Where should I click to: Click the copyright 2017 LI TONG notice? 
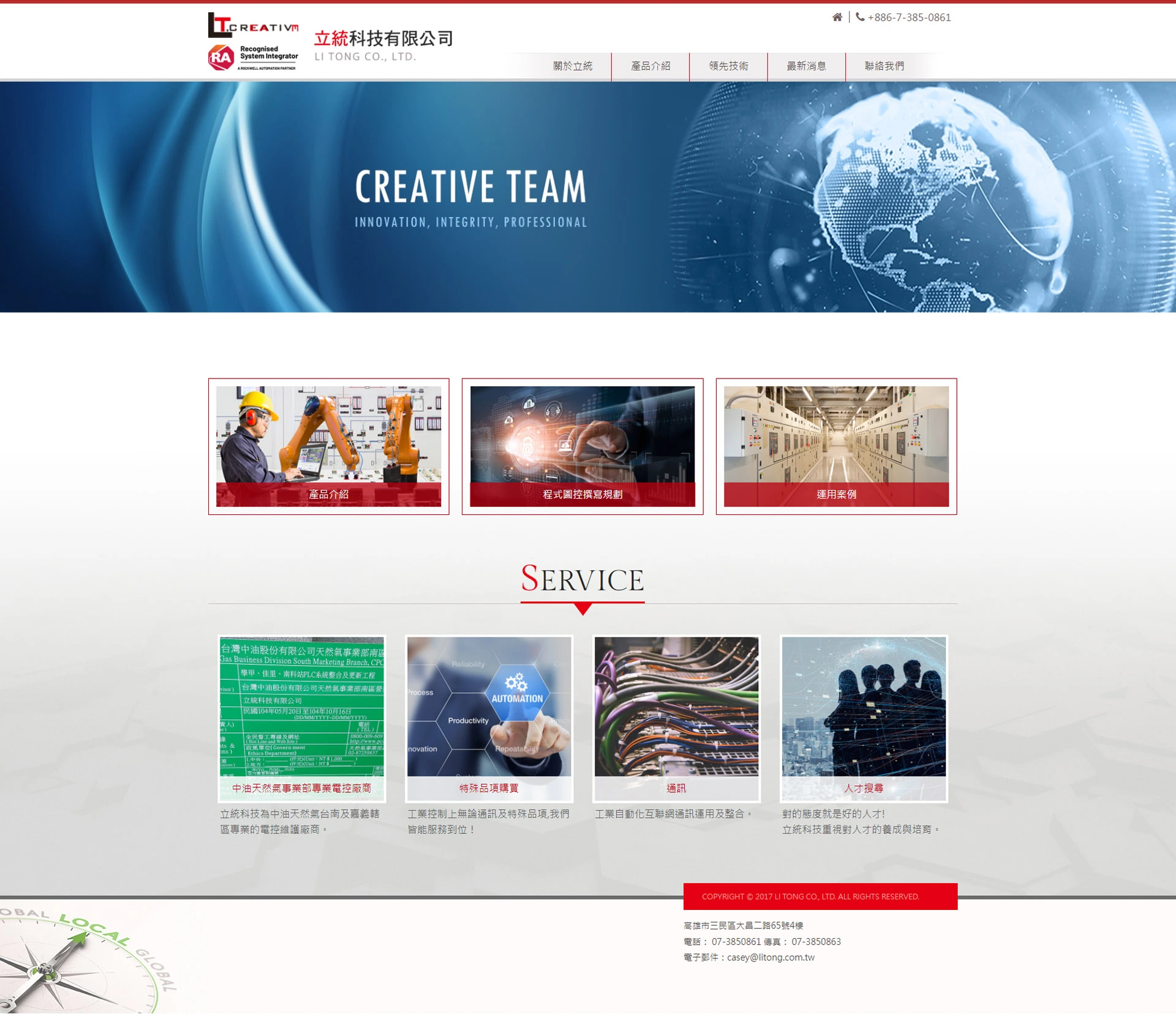click(x=810, y=896)
